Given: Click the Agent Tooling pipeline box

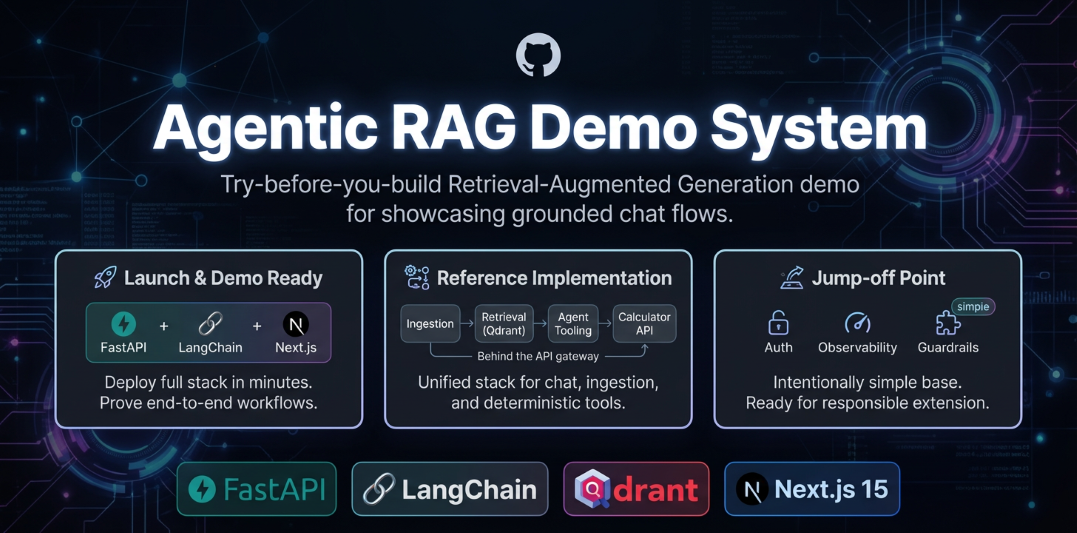Looking at the screenshot, I should pyautogui.click(x=574, y=324).
